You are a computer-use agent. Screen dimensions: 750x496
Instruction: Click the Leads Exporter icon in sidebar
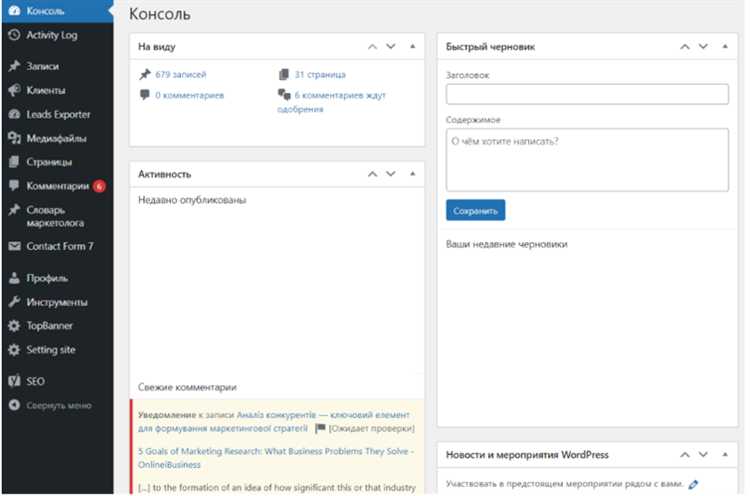pos(13,114)
